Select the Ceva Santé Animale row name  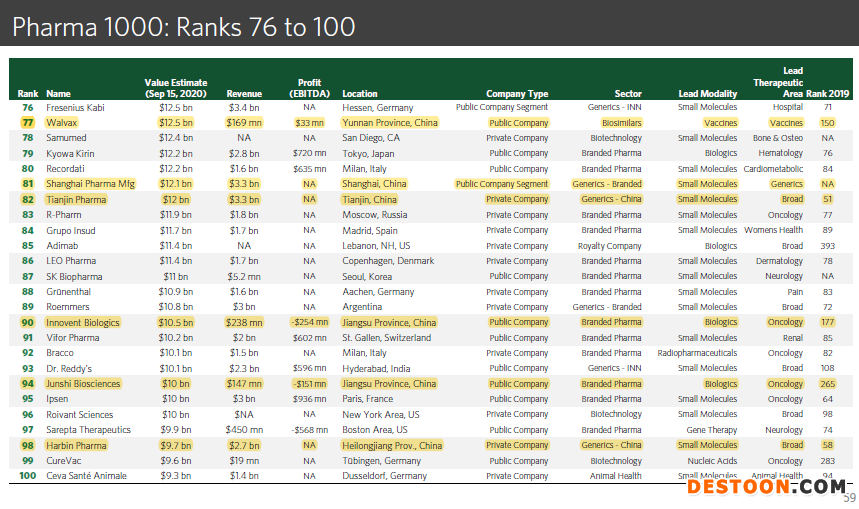[x=86, y=476]
